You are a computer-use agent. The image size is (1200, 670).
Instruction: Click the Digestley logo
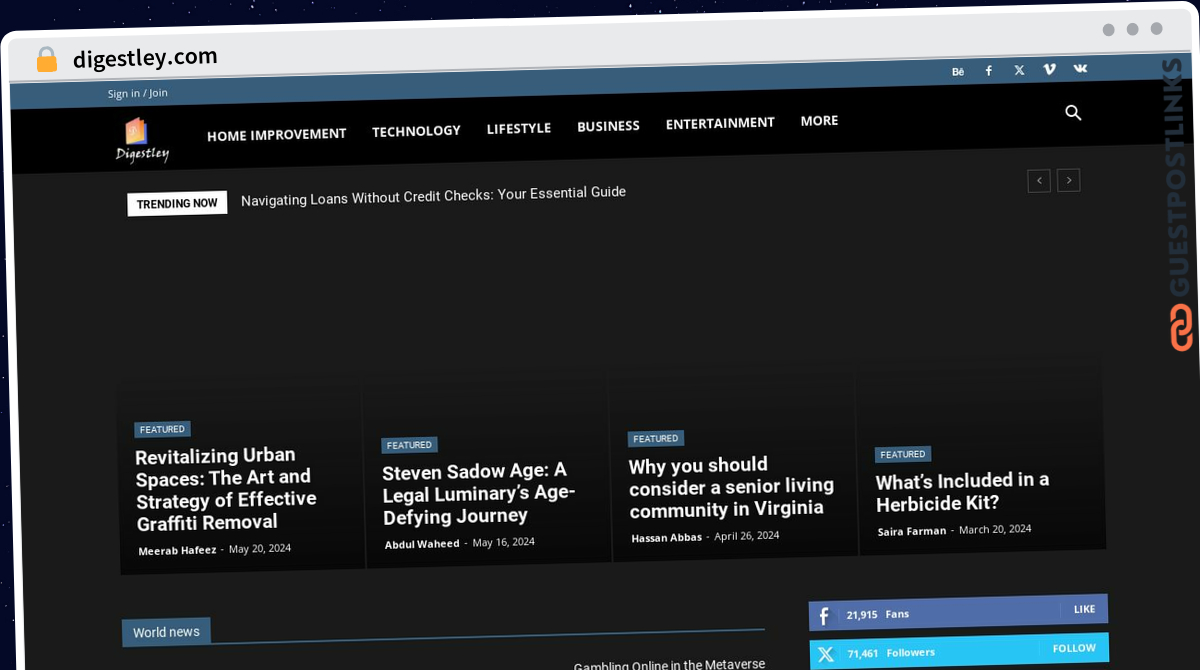point(142,140)
